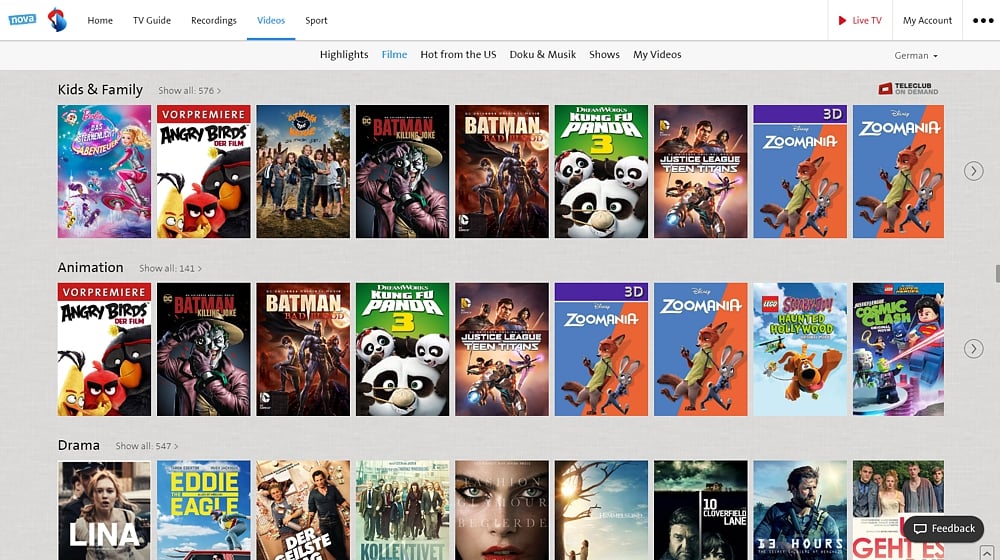Click the Live TV play icon
Viewport: 1000px width, 560px height.
click(x=842, y=20)
